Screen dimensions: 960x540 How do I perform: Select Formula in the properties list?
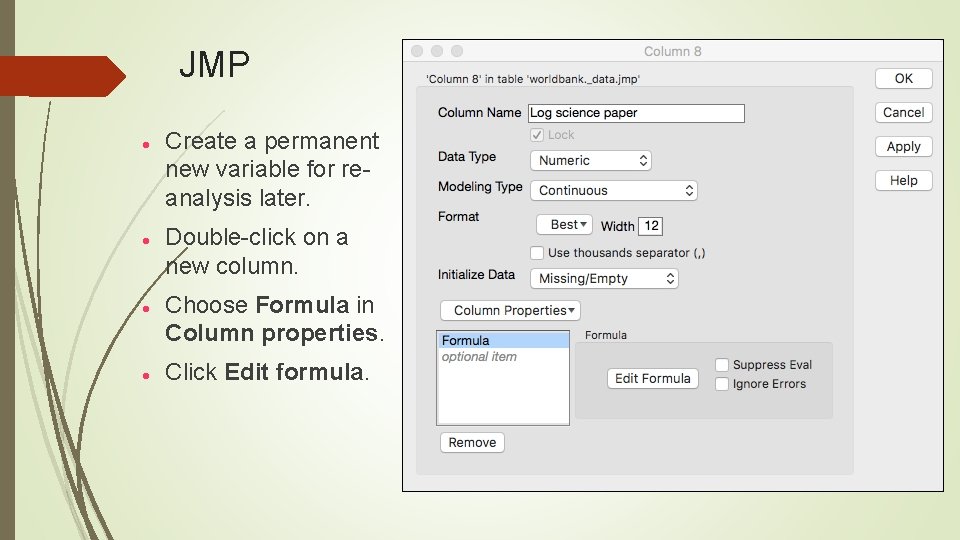click(503, 340)
